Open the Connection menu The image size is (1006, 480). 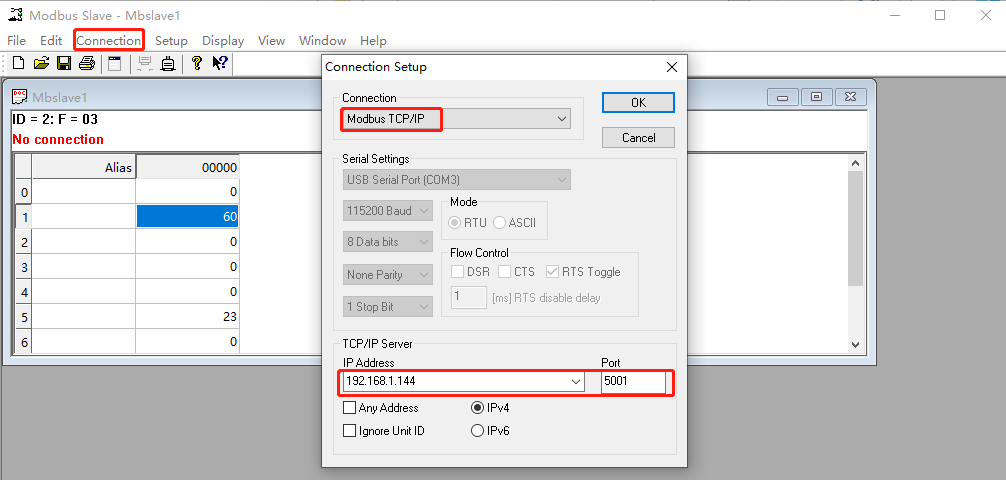tap(108, 41)
